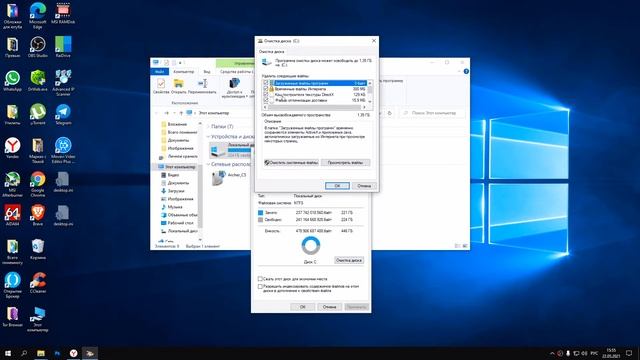640x360 pixels.
Task: Switch to Компьютер ribbon tab
Action: (x=184, y=72)
